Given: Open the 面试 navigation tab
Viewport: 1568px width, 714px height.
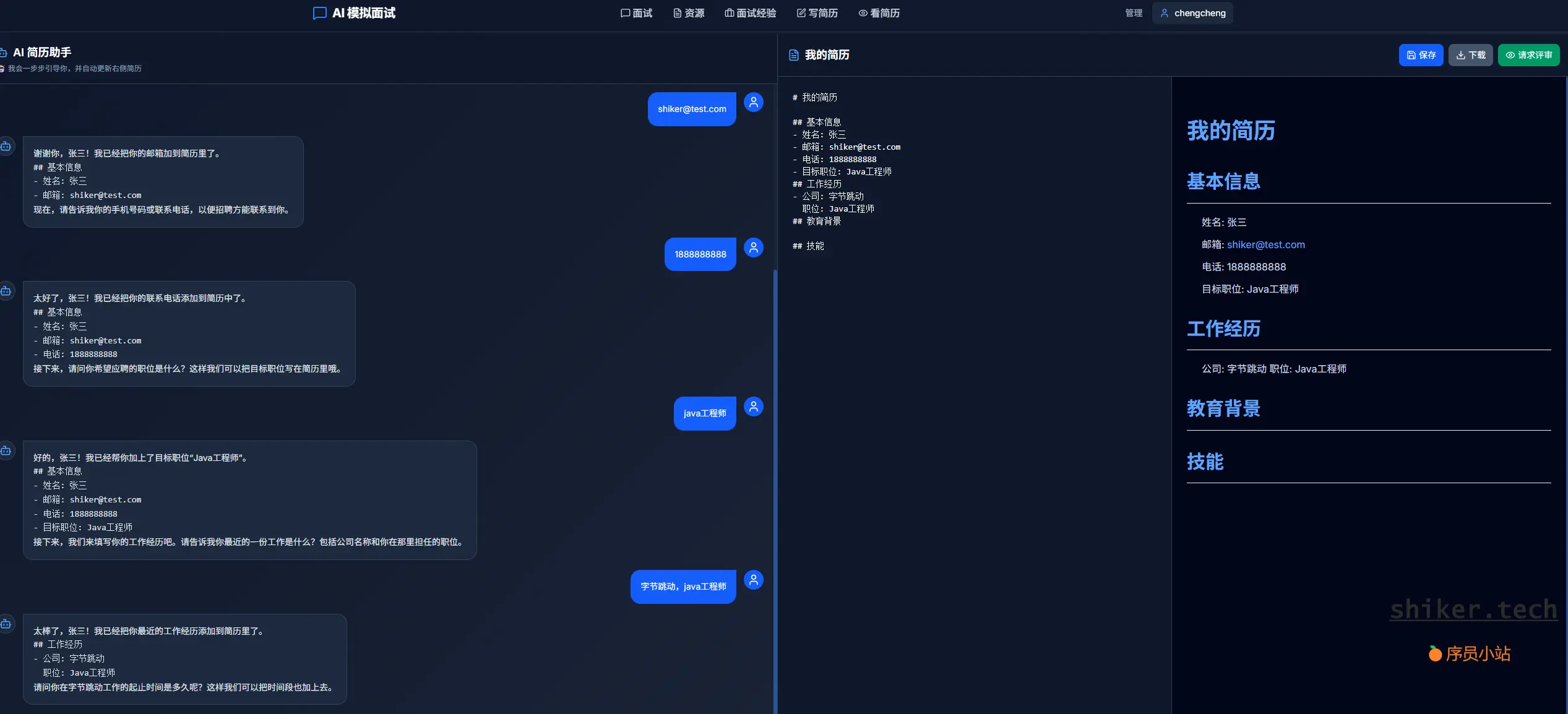Looking at the screenshot, I should (x=636, y=13).
